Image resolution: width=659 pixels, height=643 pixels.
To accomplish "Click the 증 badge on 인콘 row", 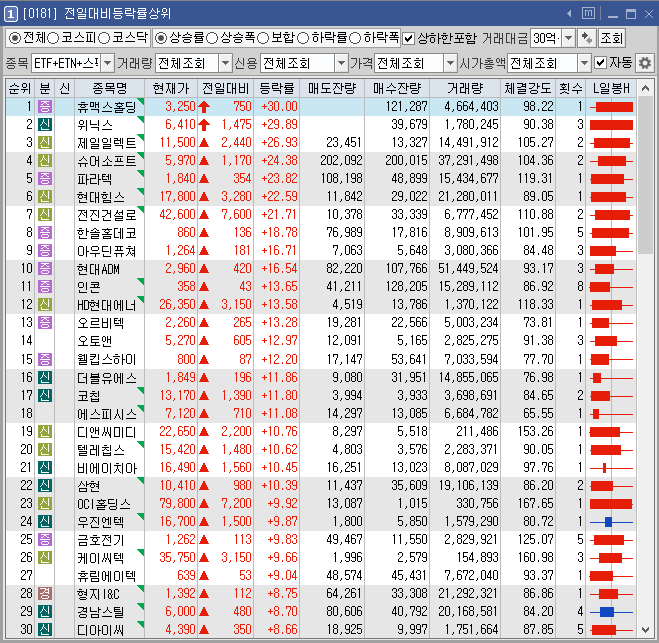I will pyautogui.click(x=45, y=287).
